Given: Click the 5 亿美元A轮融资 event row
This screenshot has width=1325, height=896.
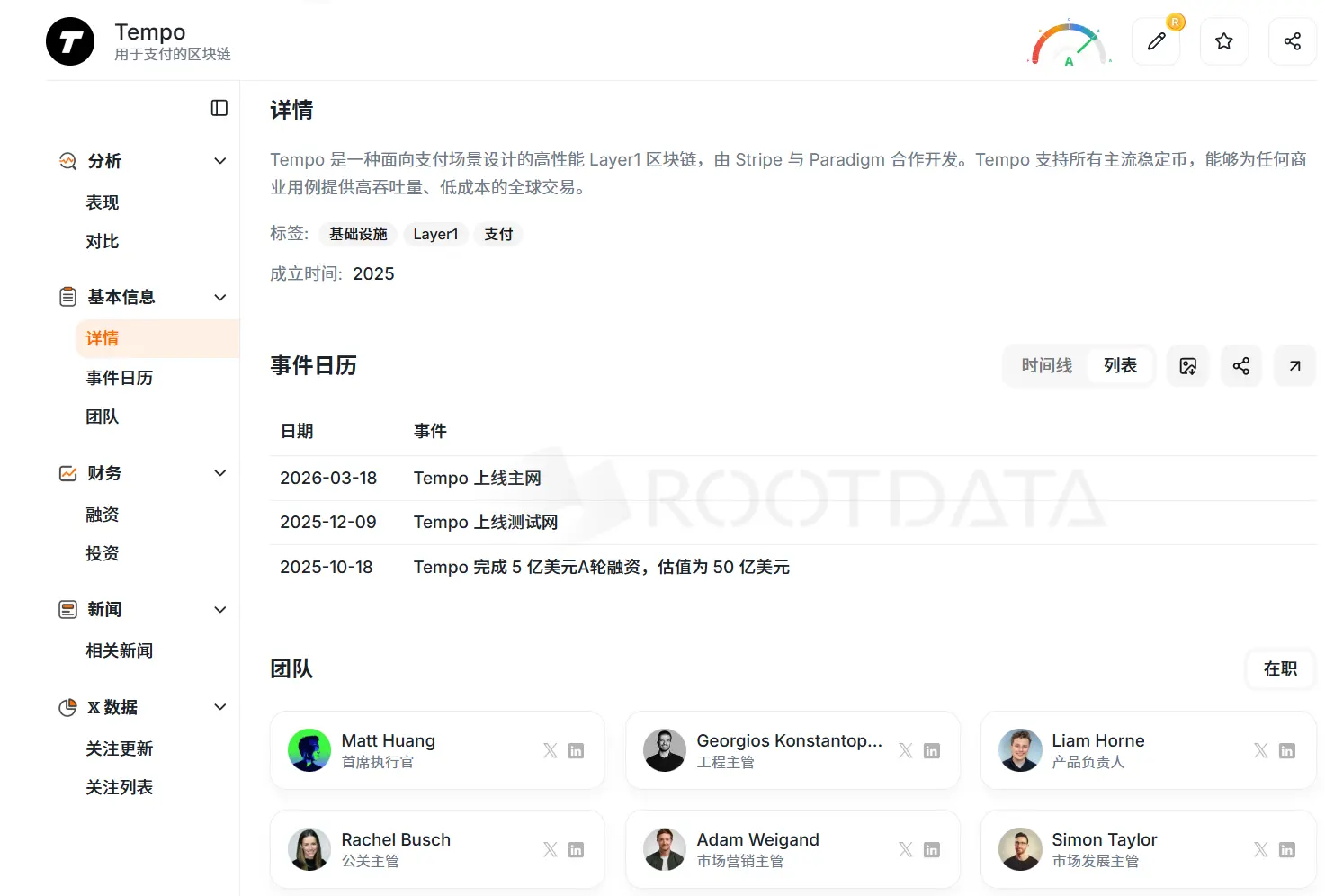Looking at the screenshot, I should [x=793, y=567].
